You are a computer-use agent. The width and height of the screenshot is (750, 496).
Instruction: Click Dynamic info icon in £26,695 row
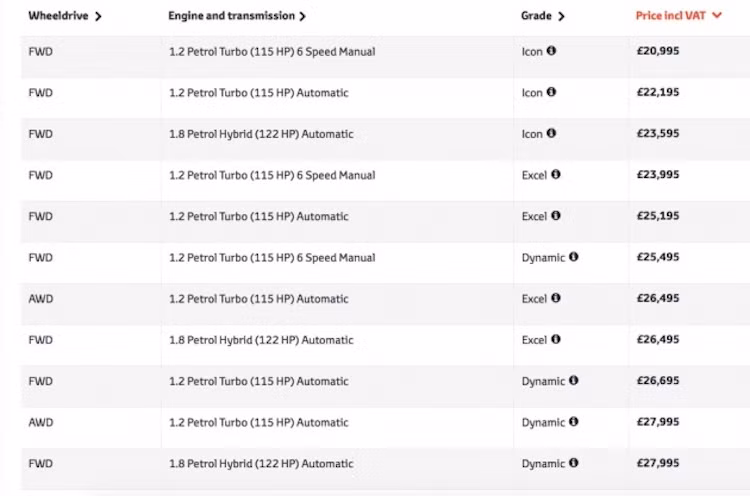574,381
